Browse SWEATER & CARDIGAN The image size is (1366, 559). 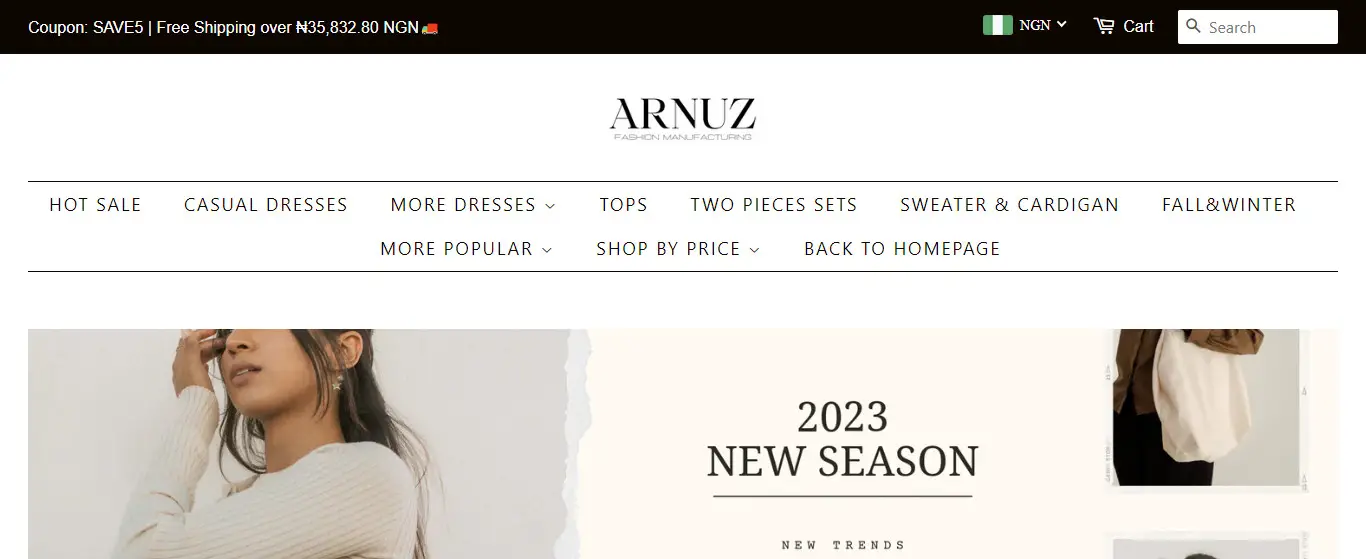pyautogui.click(x=1010, y=205)
